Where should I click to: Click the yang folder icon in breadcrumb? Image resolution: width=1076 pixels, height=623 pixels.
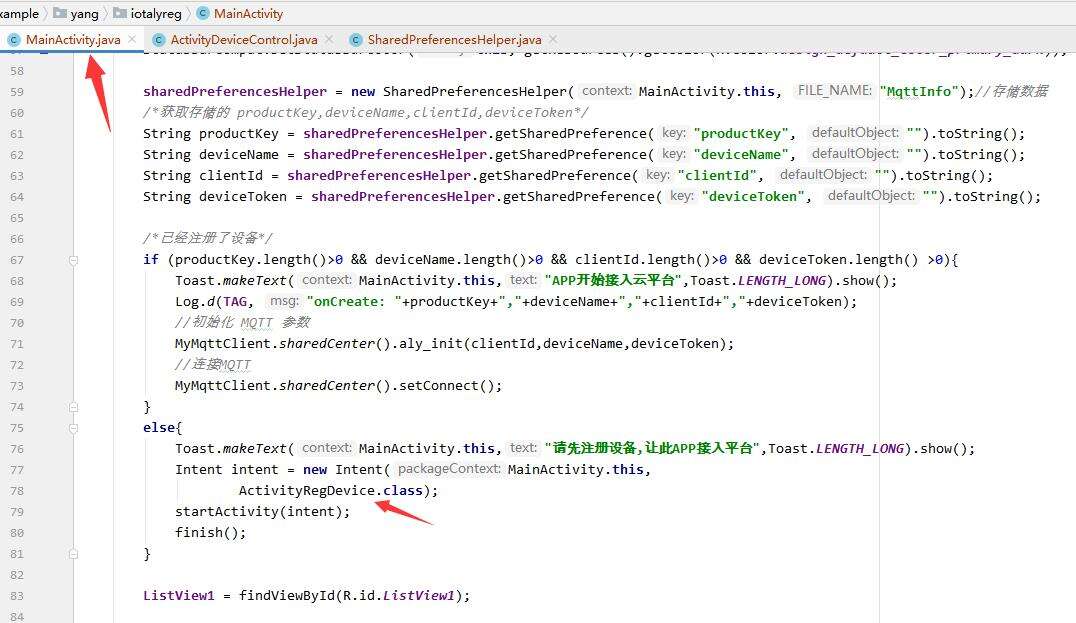tap(60, 14)
